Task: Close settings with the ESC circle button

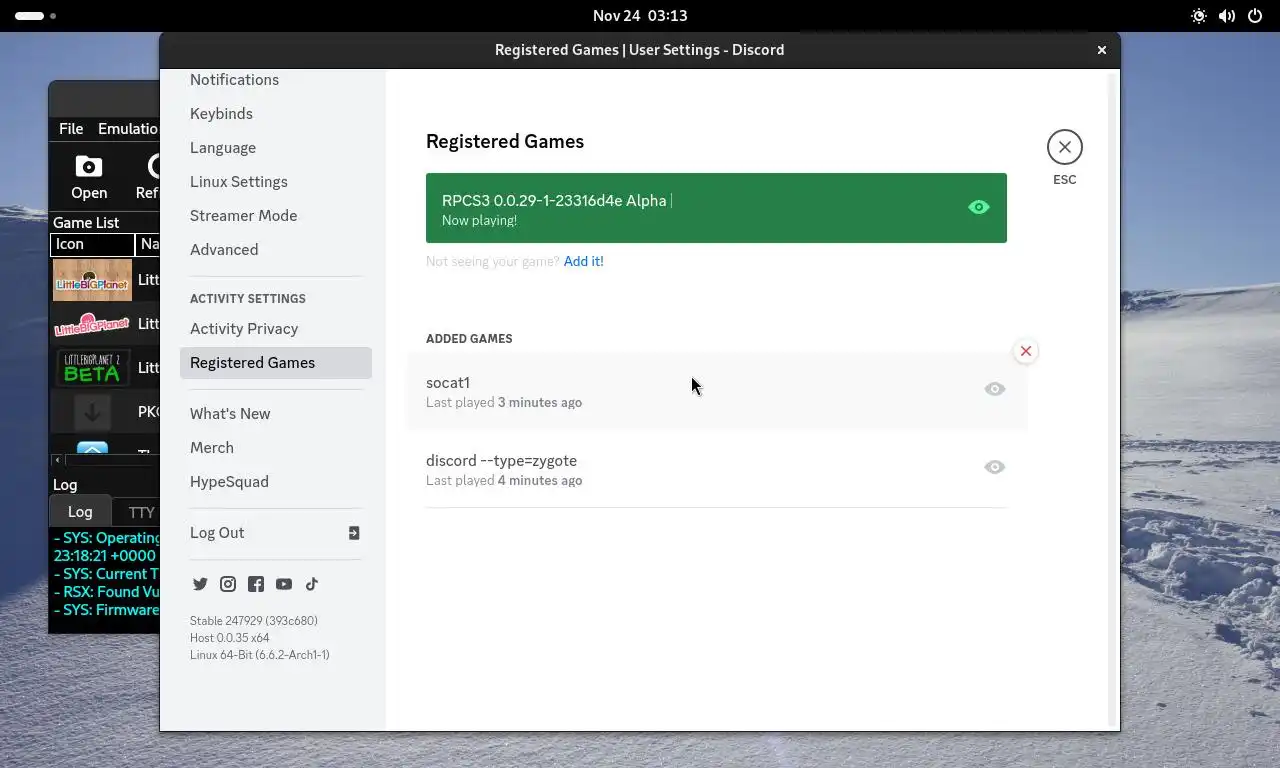Action: (x=1065, y=147)
